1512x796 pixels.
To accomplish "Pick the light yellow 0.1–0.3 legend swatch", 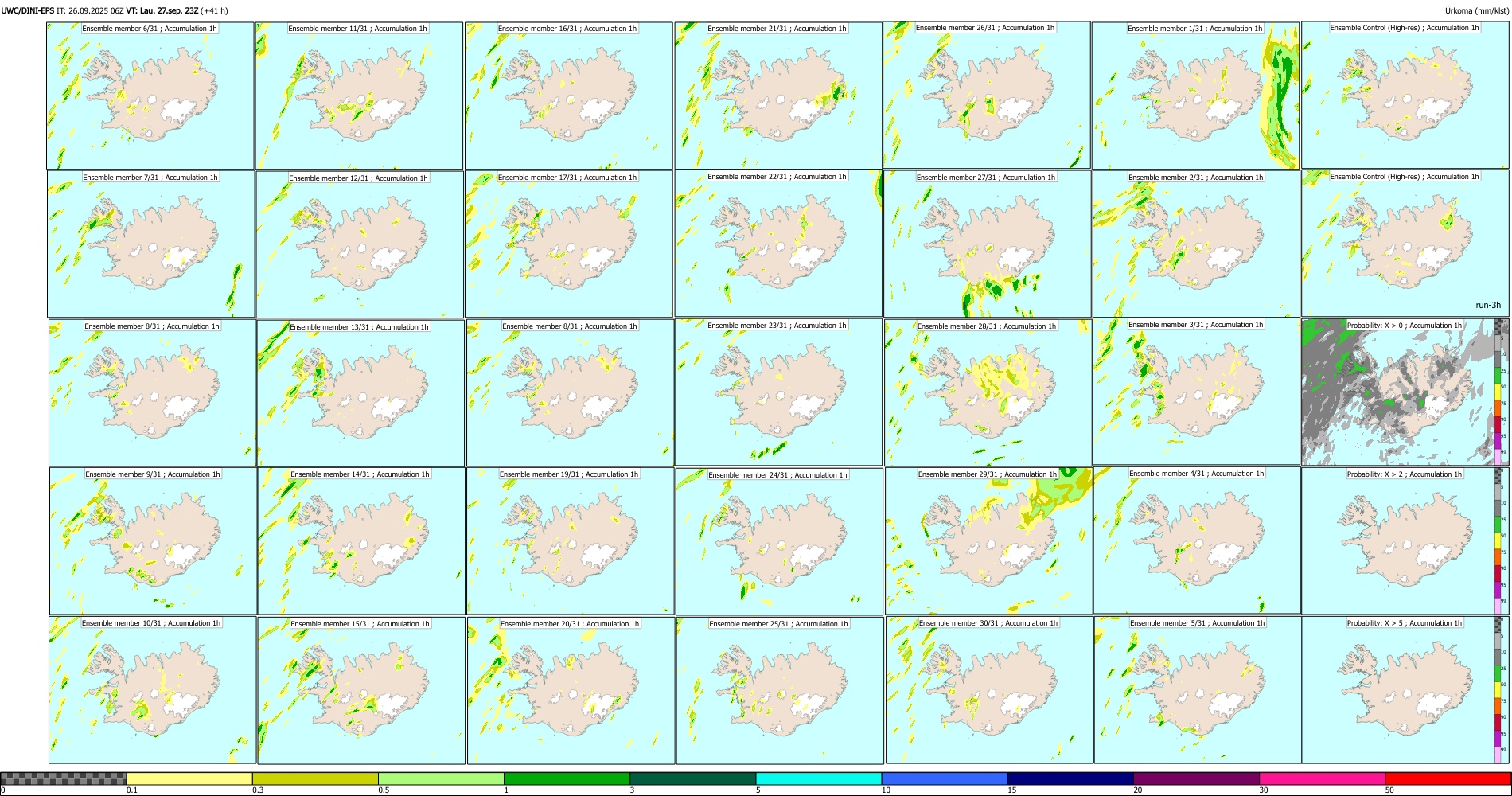I will pos(189,778).
